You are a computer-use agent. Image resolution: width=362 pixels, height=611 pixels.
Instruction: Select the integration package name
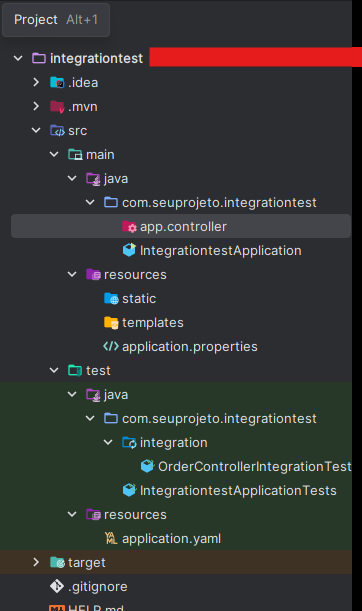[173, 443]
